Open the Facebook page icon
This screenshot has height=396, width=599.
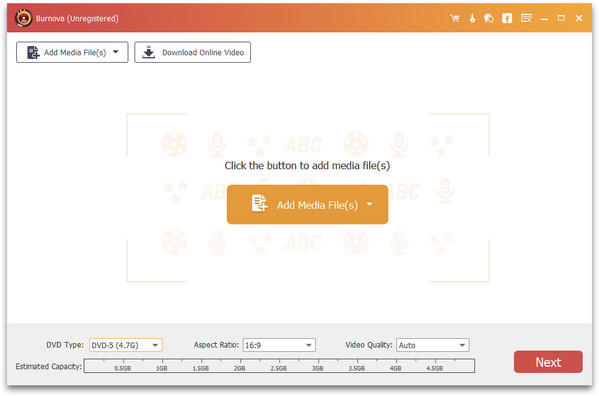coord(507,18)
